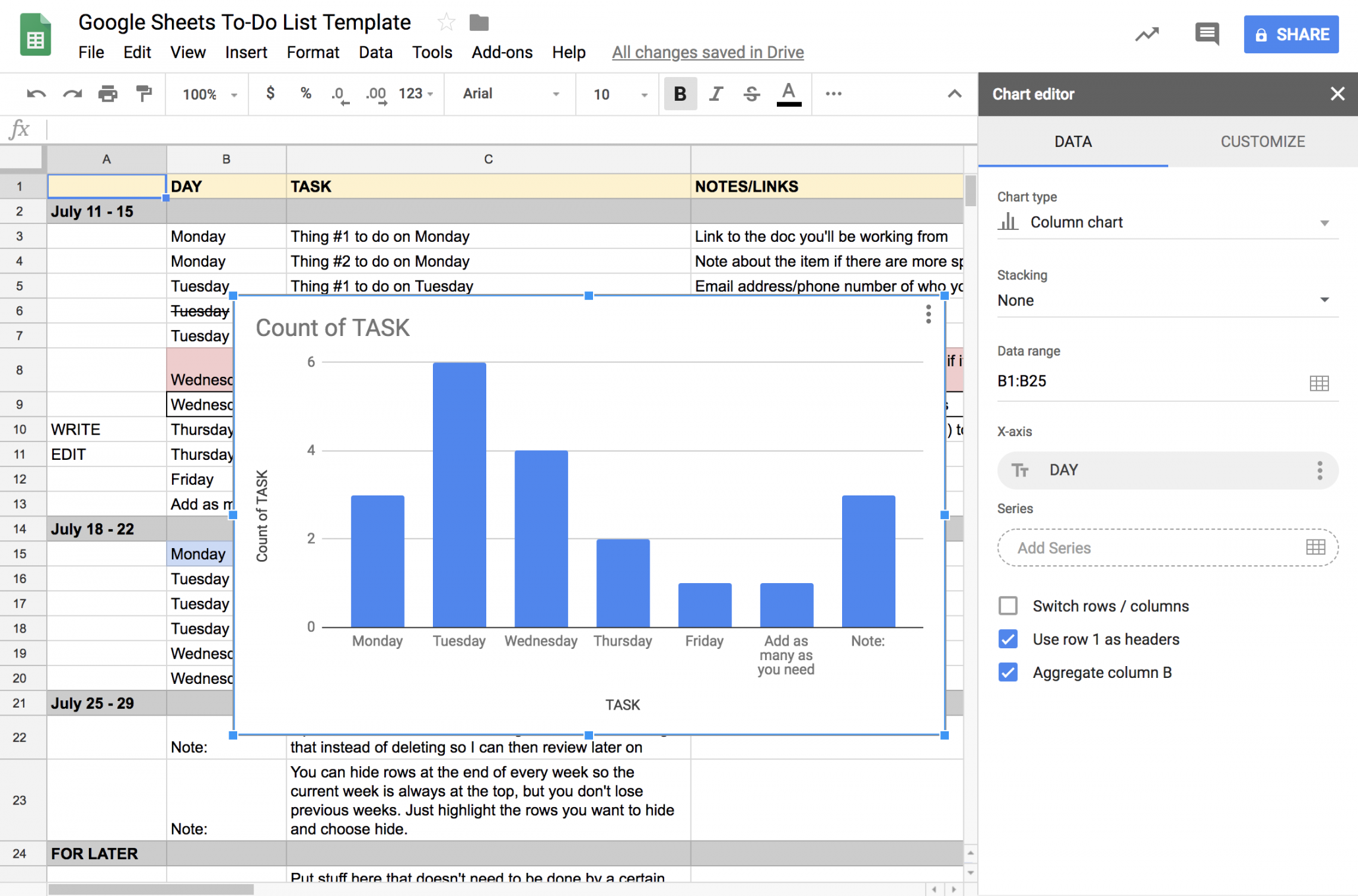Select the DATA tab in chart editor
This screenshot has width=1358, height=896.
(1072, 141)
